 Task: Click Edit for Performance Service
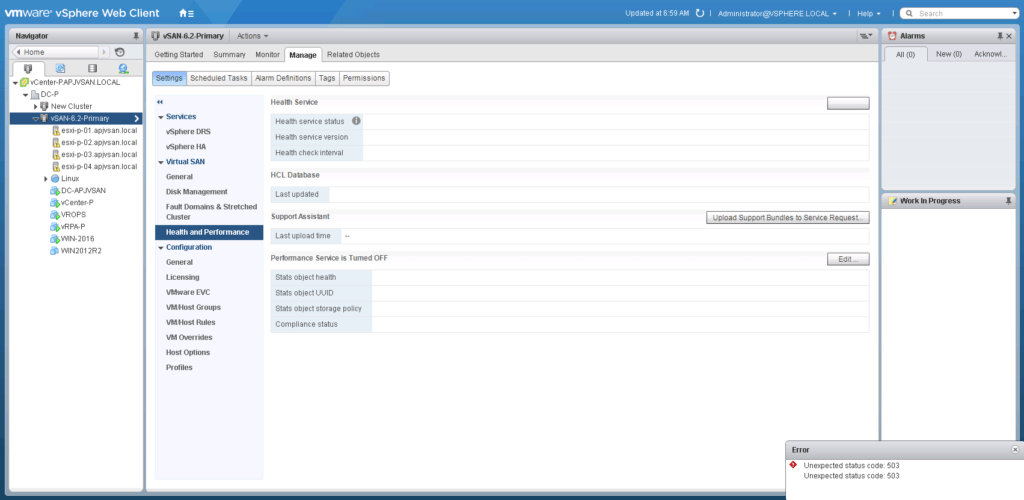[x=848, y=259]
